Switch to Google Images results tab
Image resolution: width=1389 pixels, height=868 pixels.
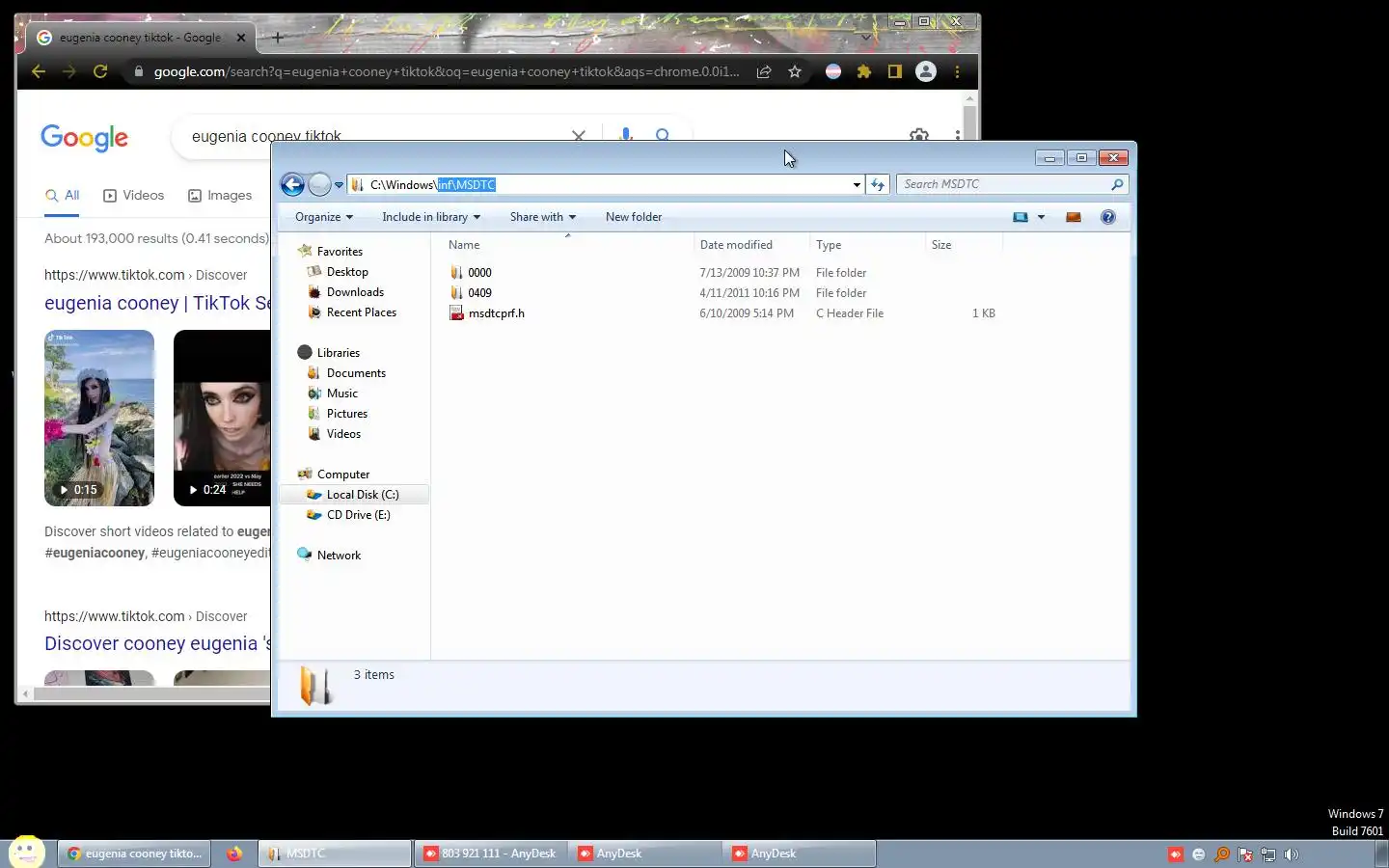click(x=220, y=196)
